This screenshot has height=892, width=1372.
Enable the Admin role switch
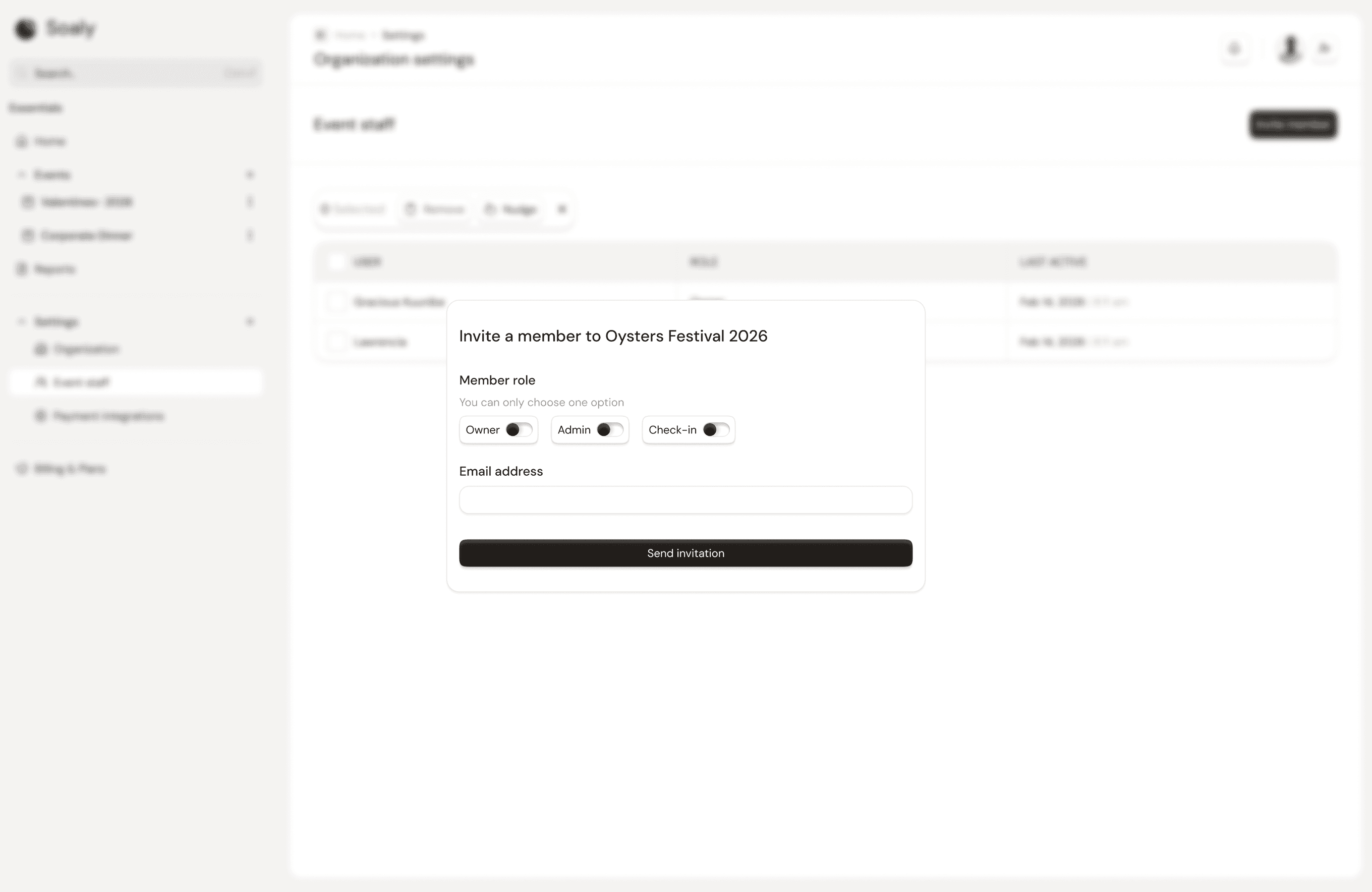[610, 429]
